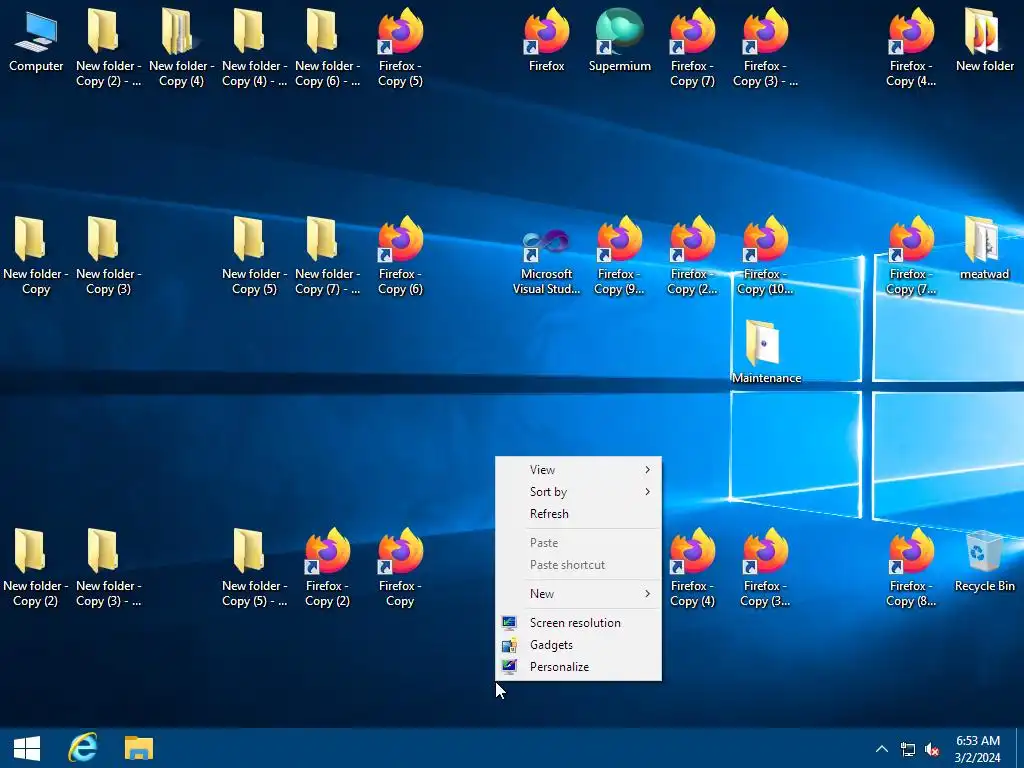Open File Explorer from the taskbar
This screenshot has height=768, width=1024.
pos(138,748)
